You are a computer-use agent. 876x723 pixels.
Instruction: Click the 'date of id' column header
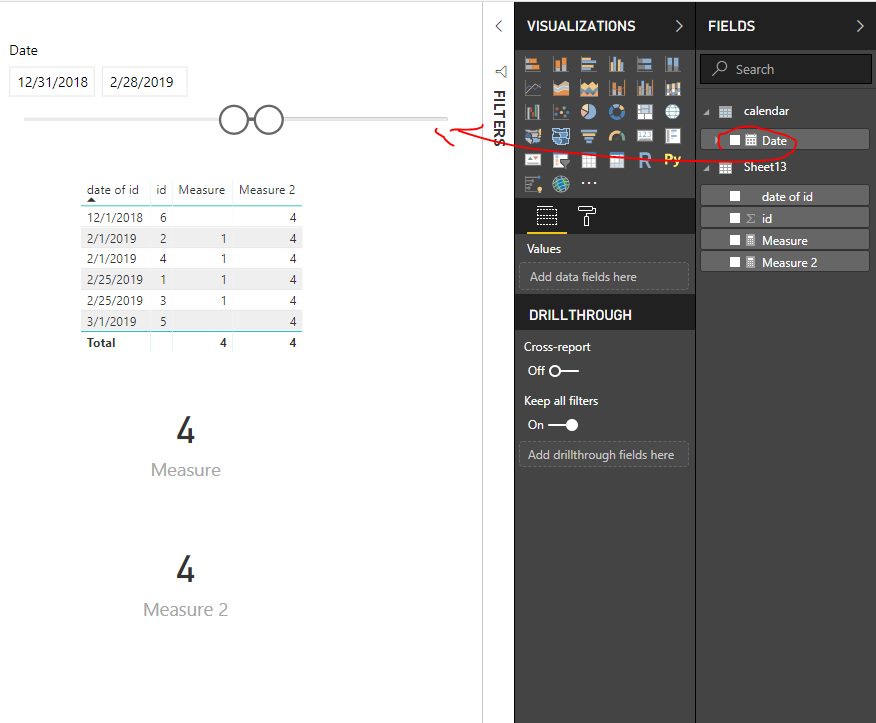tap(113, 190)
